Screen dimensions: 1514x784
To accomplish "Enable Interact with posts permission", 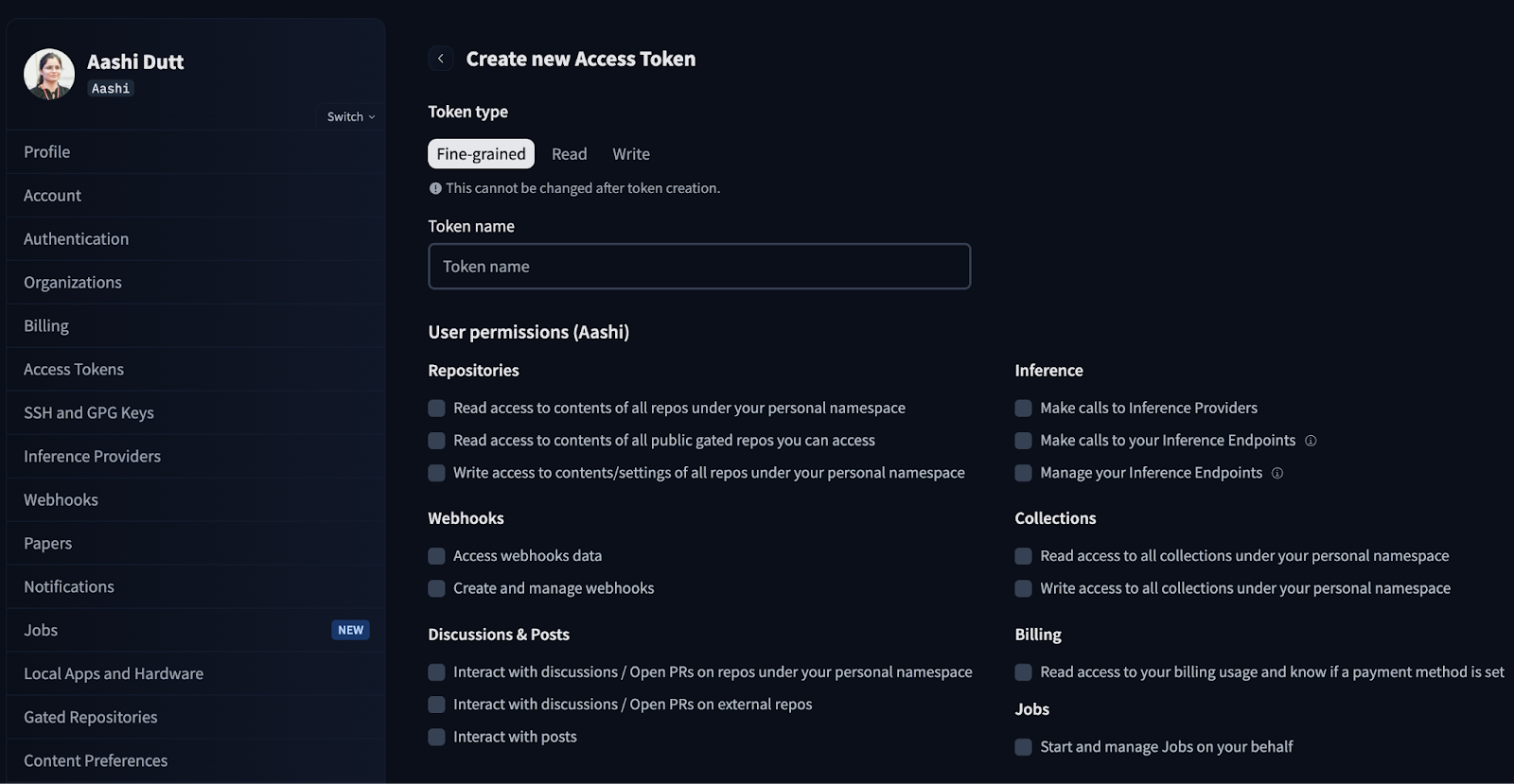I will click(x=436, y=737).
